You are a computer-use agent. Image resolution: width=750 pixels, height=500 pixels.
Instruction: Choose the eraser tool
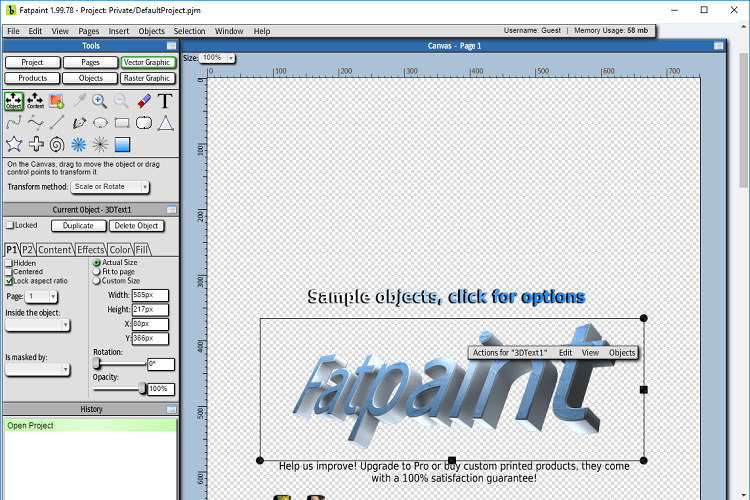(143, 101)
